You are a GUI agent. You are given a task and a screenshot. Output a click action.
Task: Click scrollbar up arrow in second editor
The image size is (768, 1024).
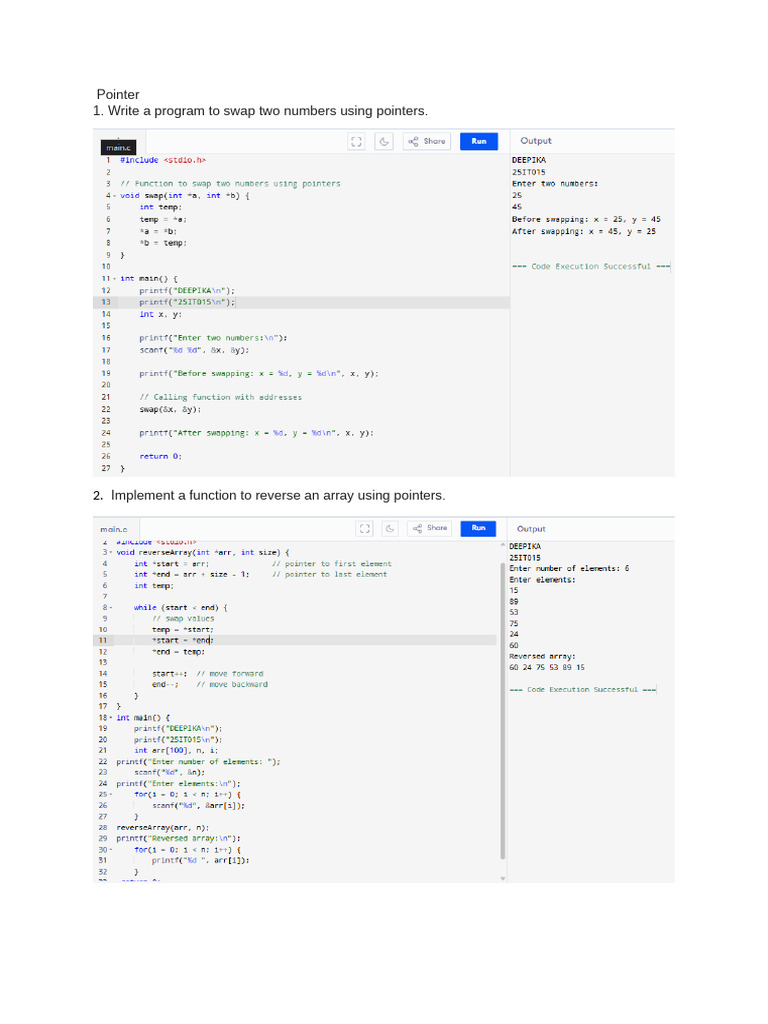coord(502,545)
